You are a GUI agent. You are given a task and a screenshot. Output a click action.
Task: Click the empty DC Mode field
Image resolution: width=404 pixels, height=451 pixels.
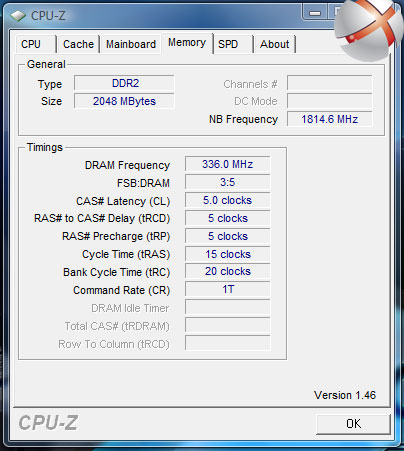(x=329, y=101)
